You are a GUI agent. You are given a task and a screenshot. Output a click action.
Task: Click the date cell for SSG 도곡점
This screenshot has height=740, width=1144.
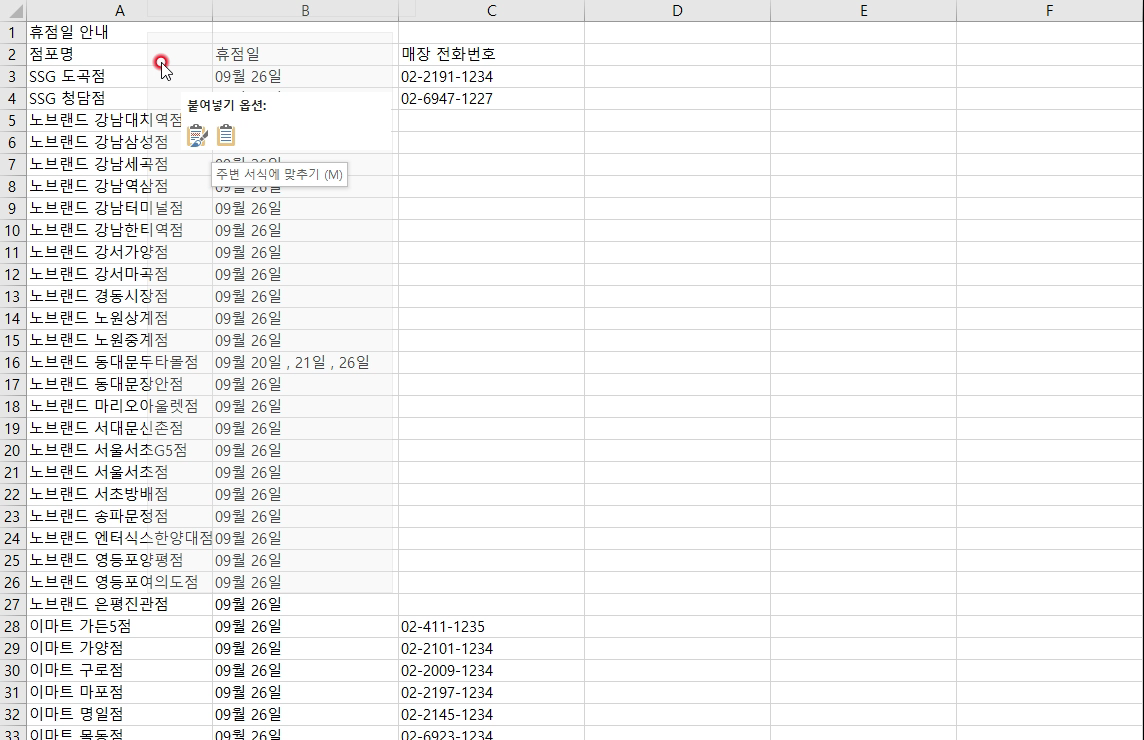[305, 77]
